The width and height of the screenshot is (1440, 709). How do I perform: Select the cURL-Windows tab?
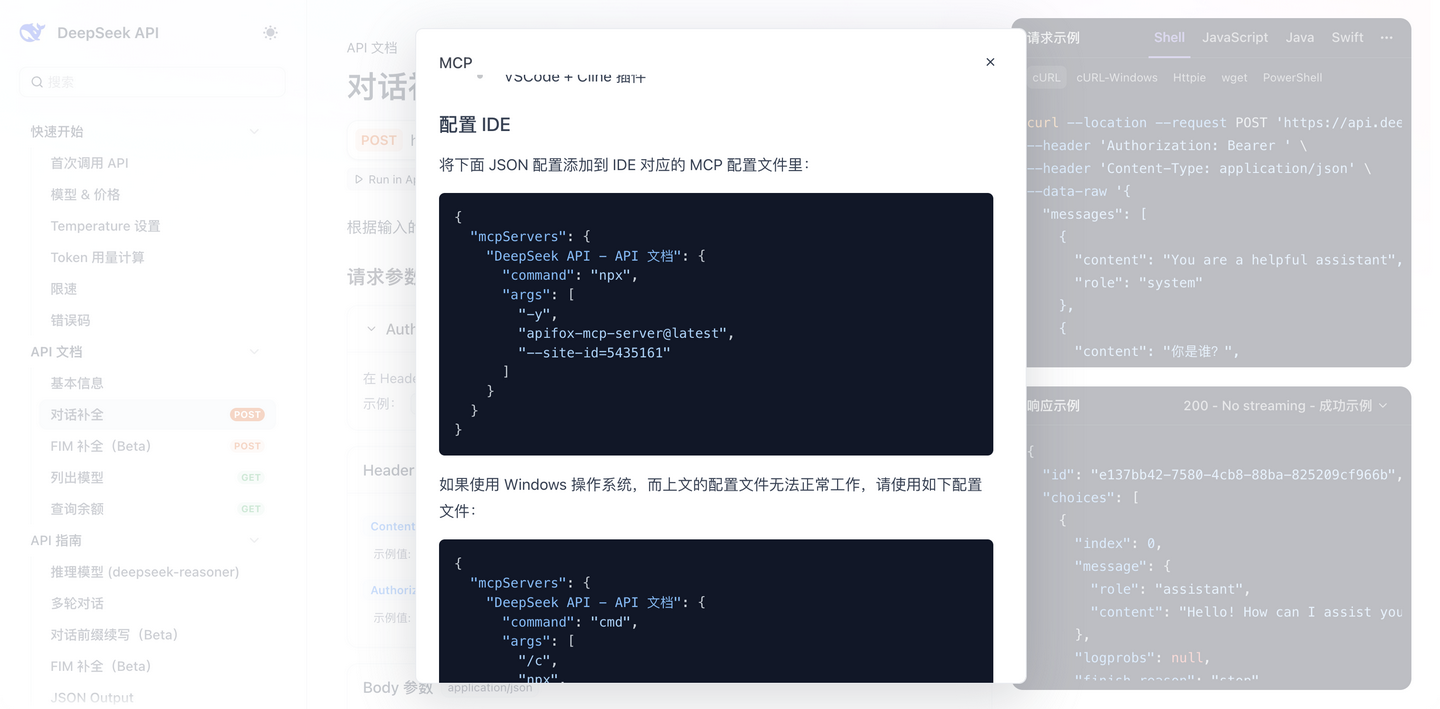[1117, 77]
